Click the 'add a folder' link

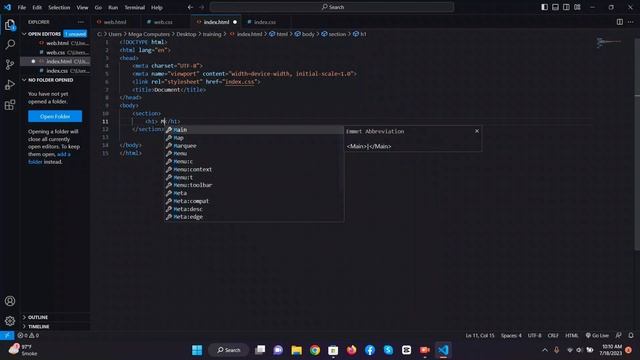coord(49,158)
